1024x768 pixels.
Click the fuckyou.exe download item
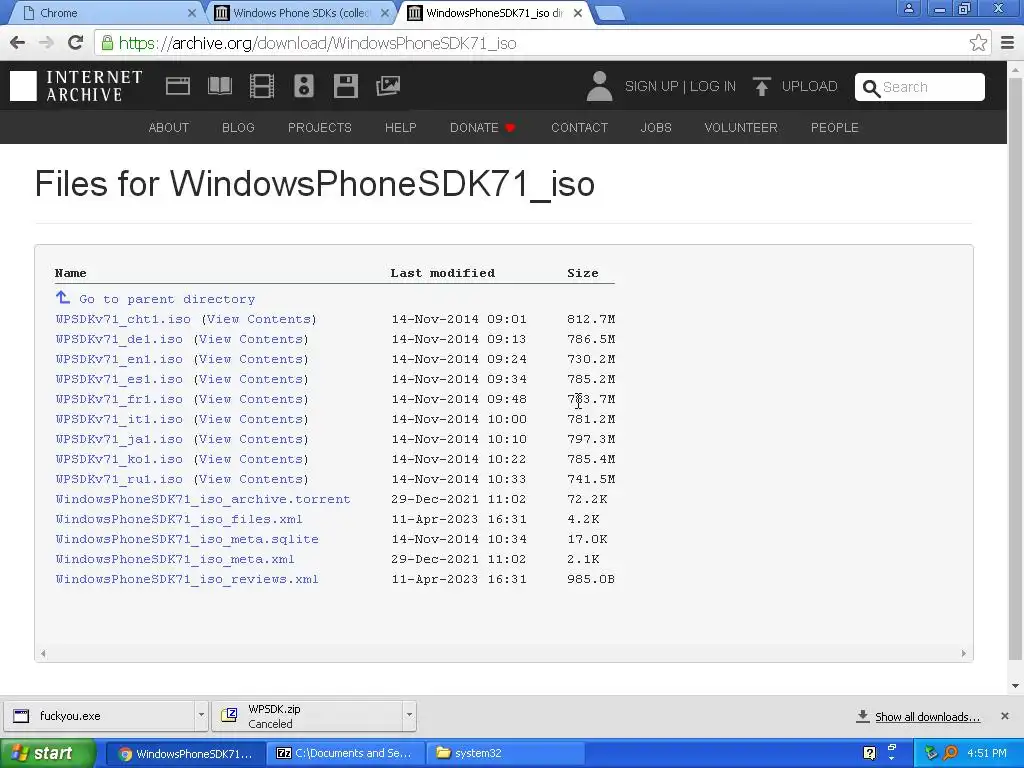(99, 715)
